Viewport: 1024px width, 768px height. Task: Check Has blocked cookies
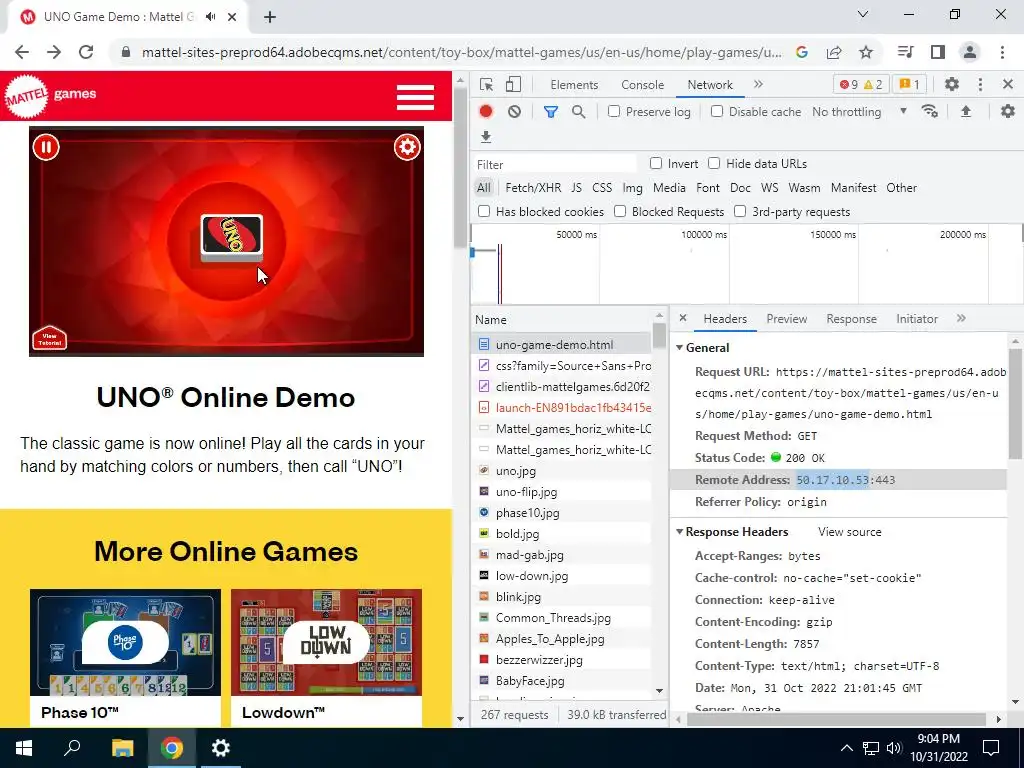point(484,212)
